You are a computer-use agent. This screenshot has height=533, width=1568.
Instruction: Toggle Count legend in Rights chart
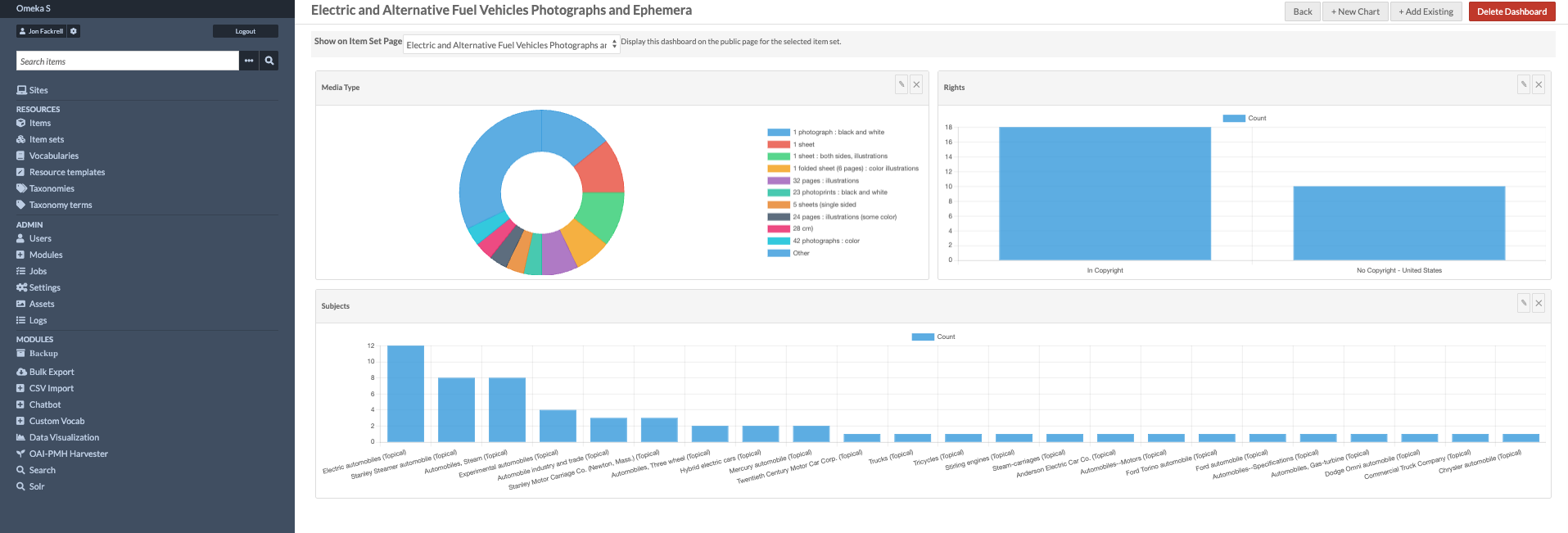(x=1244, y=118)
